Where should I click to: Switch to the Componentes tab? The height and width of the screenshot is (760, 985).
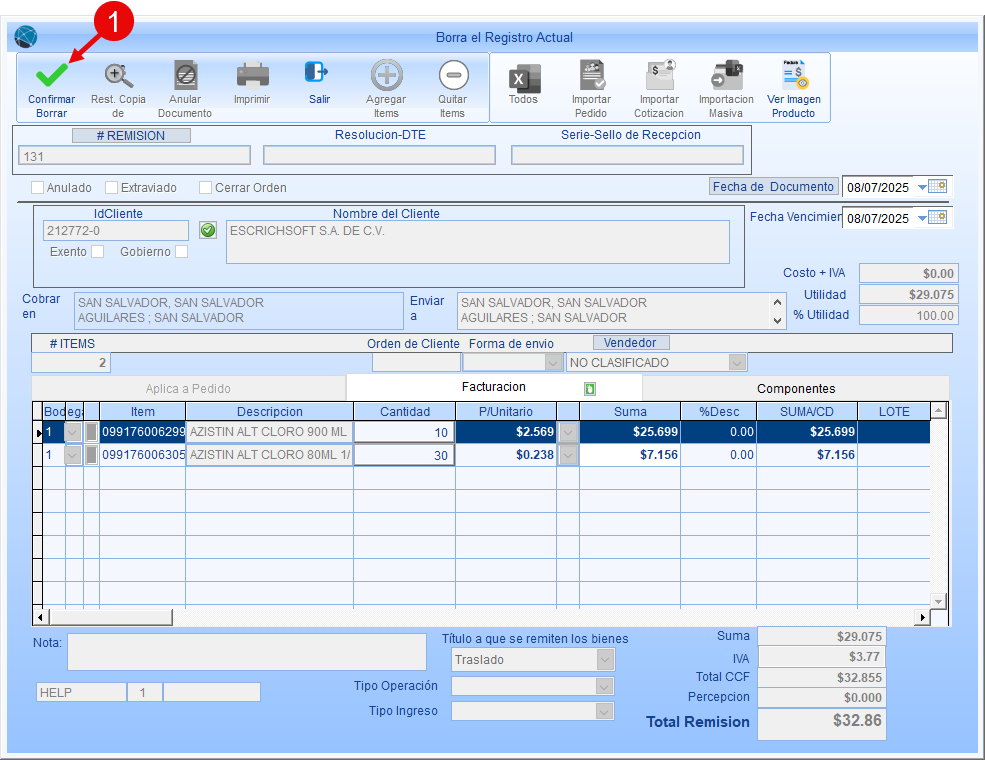tap(795, 388)
